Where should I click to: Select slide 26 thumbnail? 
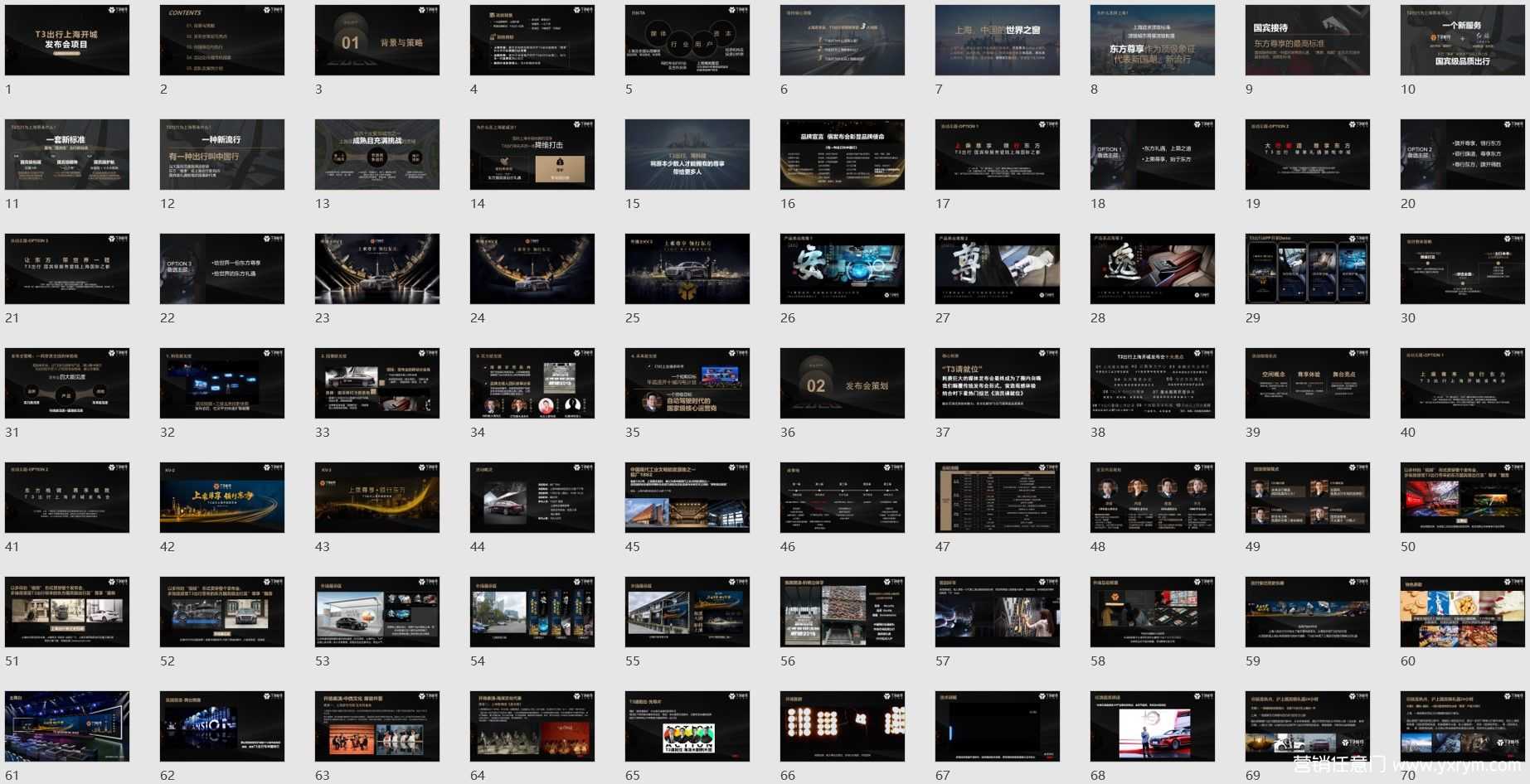(843, 269)
